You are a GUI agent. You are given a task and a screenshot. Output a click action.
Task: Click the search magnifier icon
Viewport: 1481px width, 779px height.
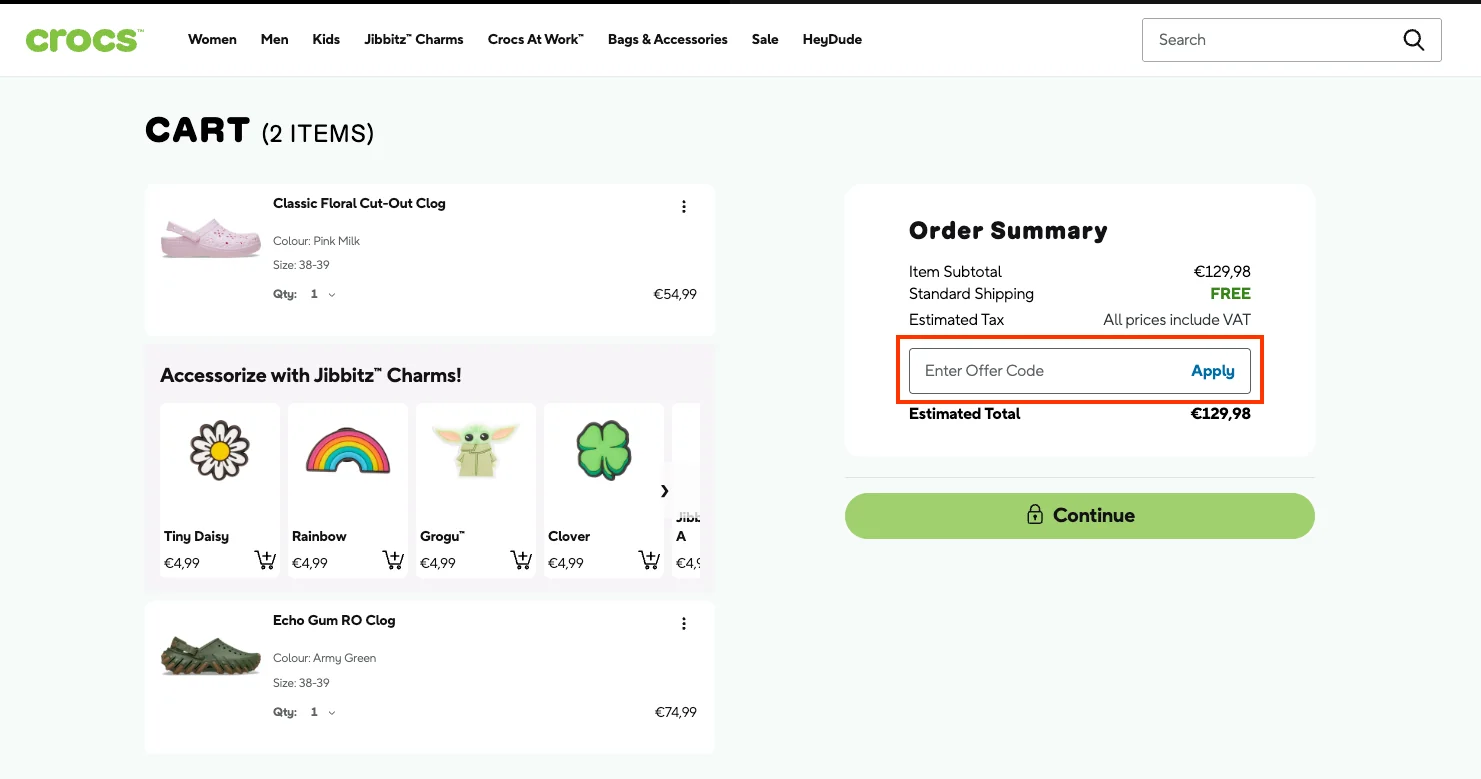click(x=1413, y=40)
